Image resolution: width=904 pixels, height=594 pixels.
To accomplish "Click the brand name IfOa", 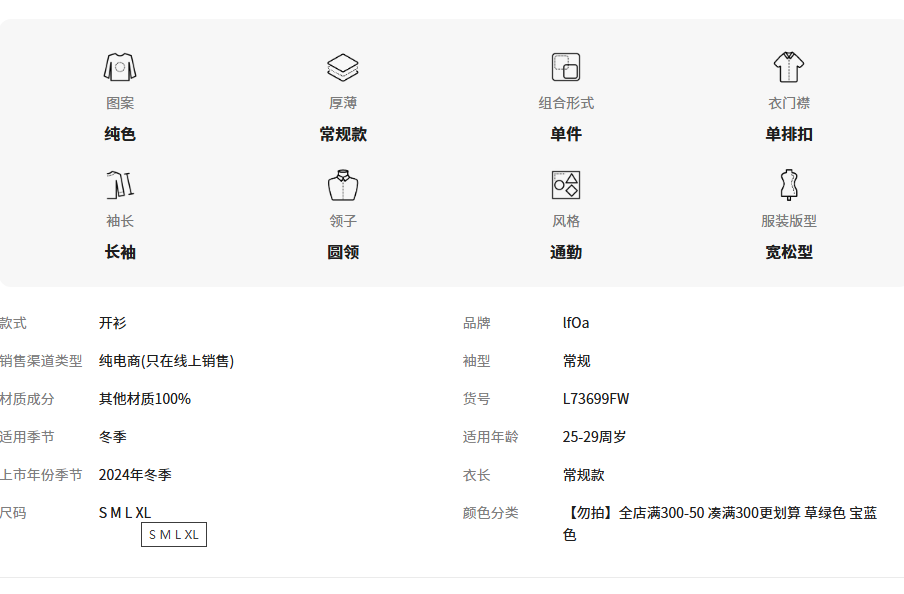I will pos(576,323).
